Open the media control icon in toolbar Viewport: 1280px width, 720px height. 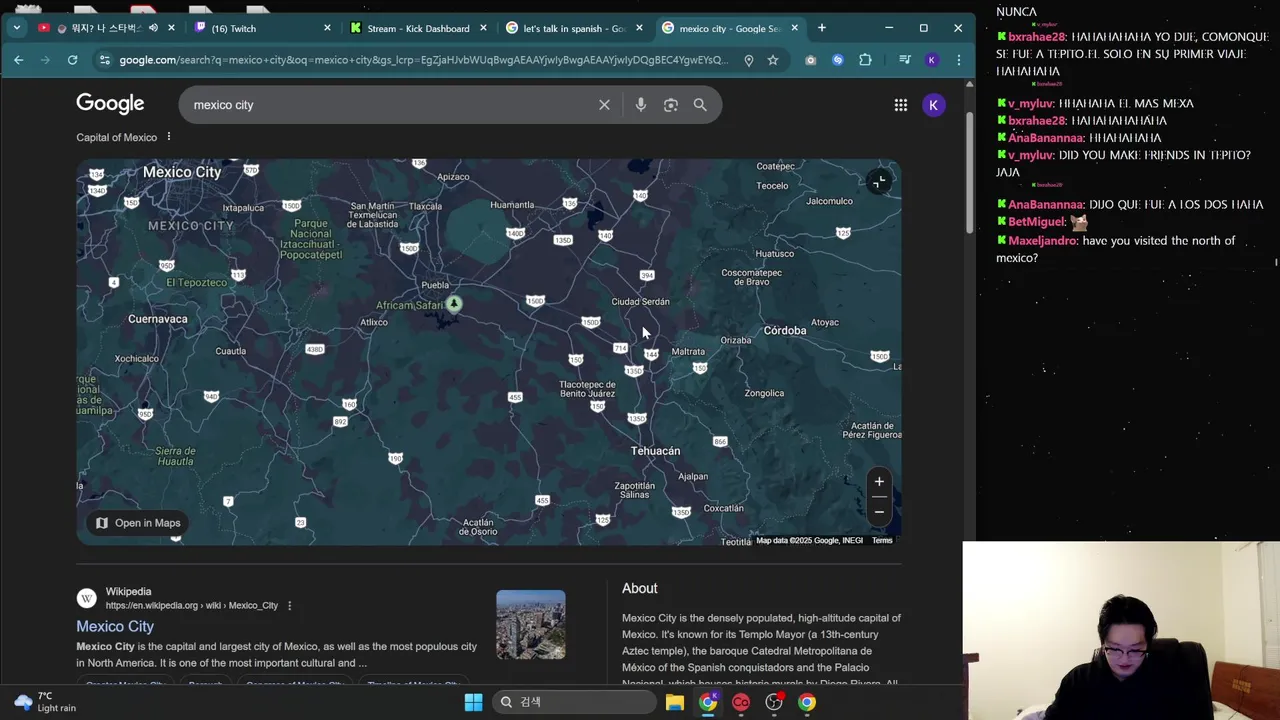(905, 60)
